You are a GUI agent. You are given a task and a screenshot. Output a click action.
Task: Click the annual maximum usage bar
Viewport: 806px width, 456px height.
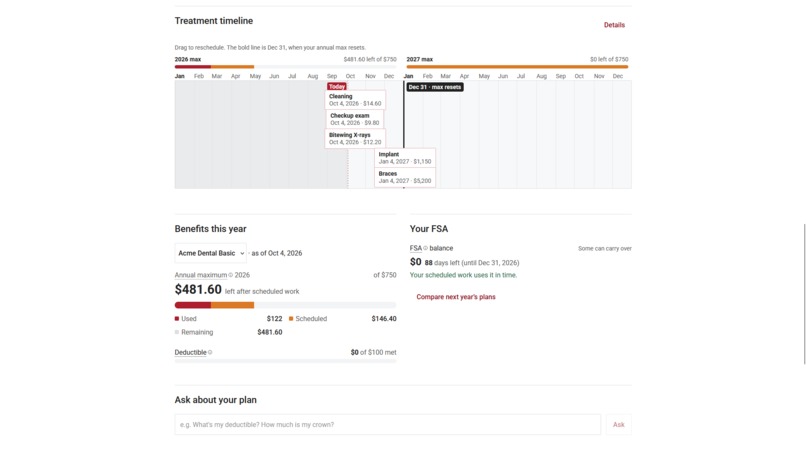point(285,305)
